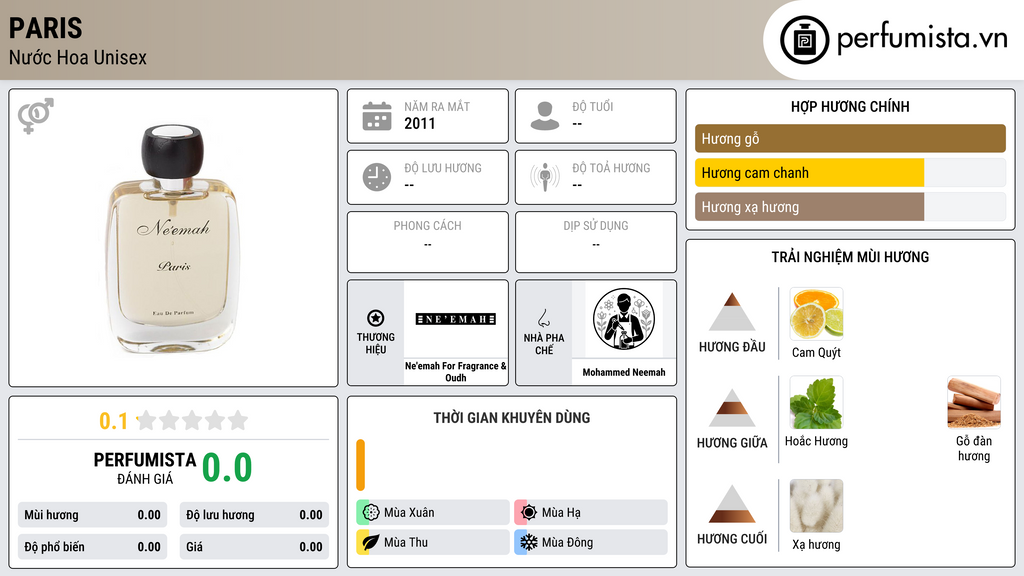Viewport: 1024px width, 576px height.
Task: Click the Xạ hương musk note image
Action: (x=816, y=506)
